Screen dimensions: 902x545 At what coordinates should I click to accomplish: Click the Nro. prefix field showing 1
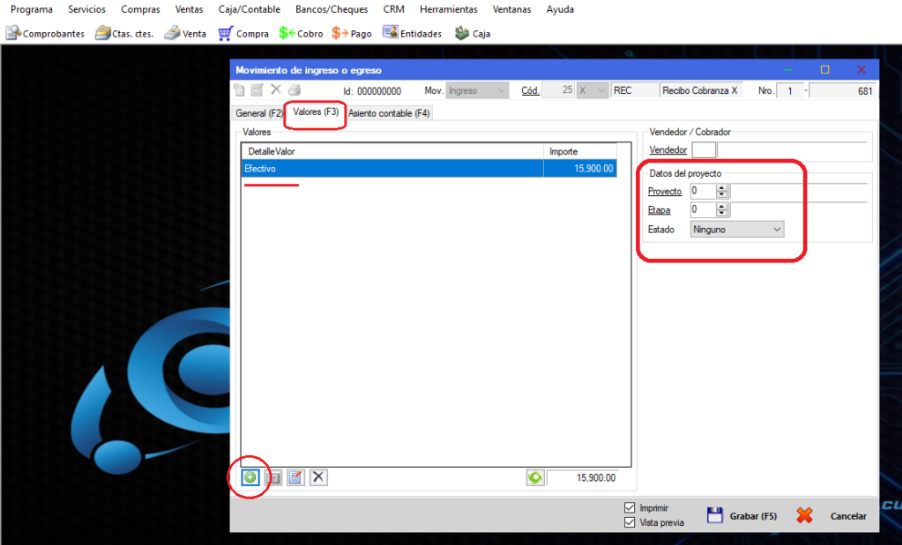790,90
